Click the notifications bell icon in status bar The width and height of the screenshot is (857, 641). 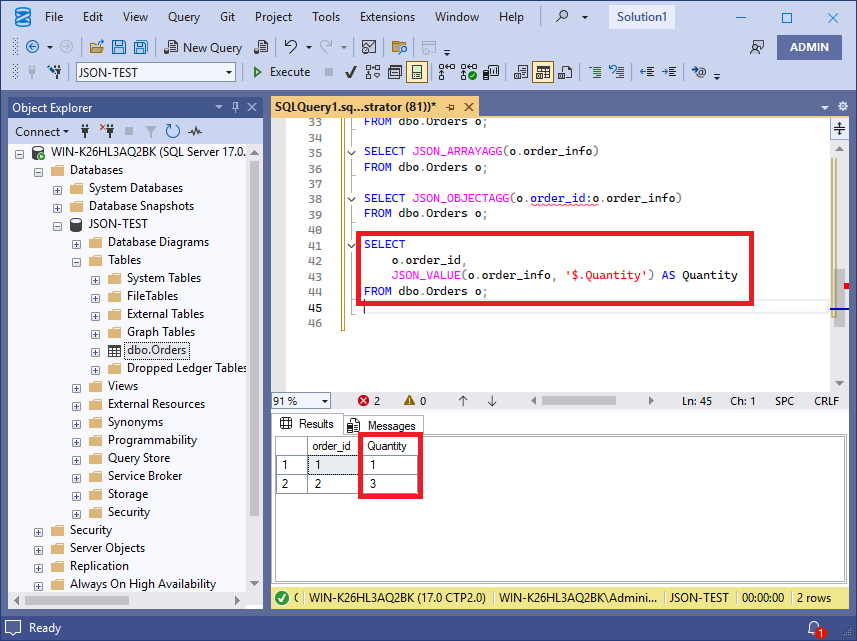[814, 628]
